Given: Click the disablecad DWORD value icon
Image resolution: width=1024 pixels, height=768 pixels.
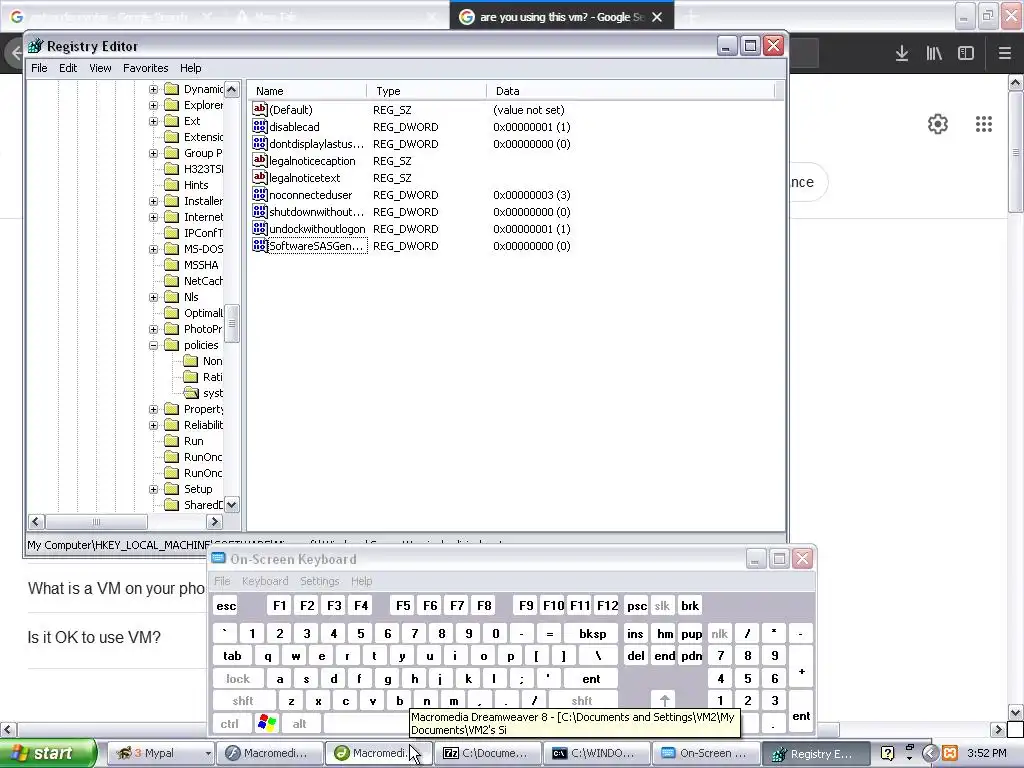Looking at the screenshot, I should (x=260, y=127).
